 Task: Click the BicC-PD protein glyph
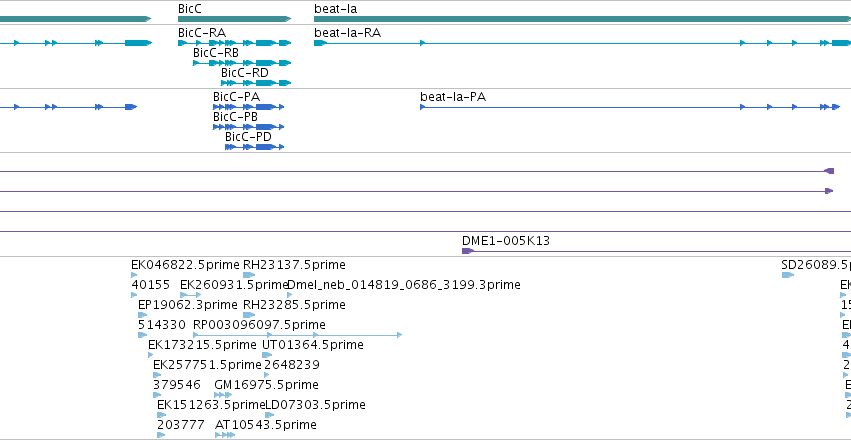pyautogui.click(x=255, y=147)
